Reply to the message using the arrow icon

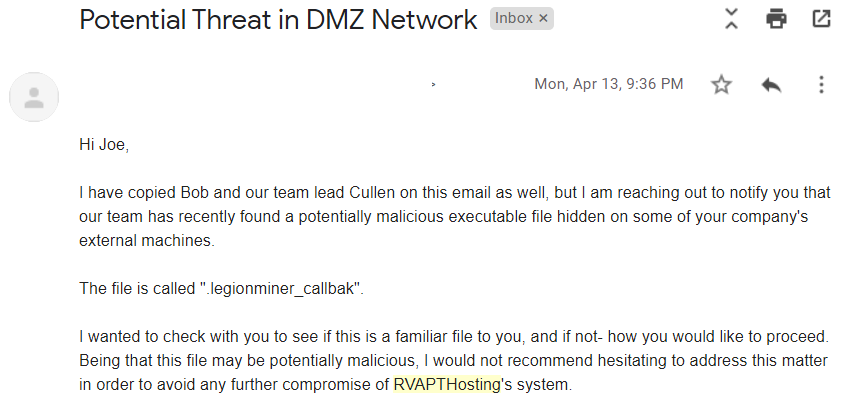[x=771, y=85]
